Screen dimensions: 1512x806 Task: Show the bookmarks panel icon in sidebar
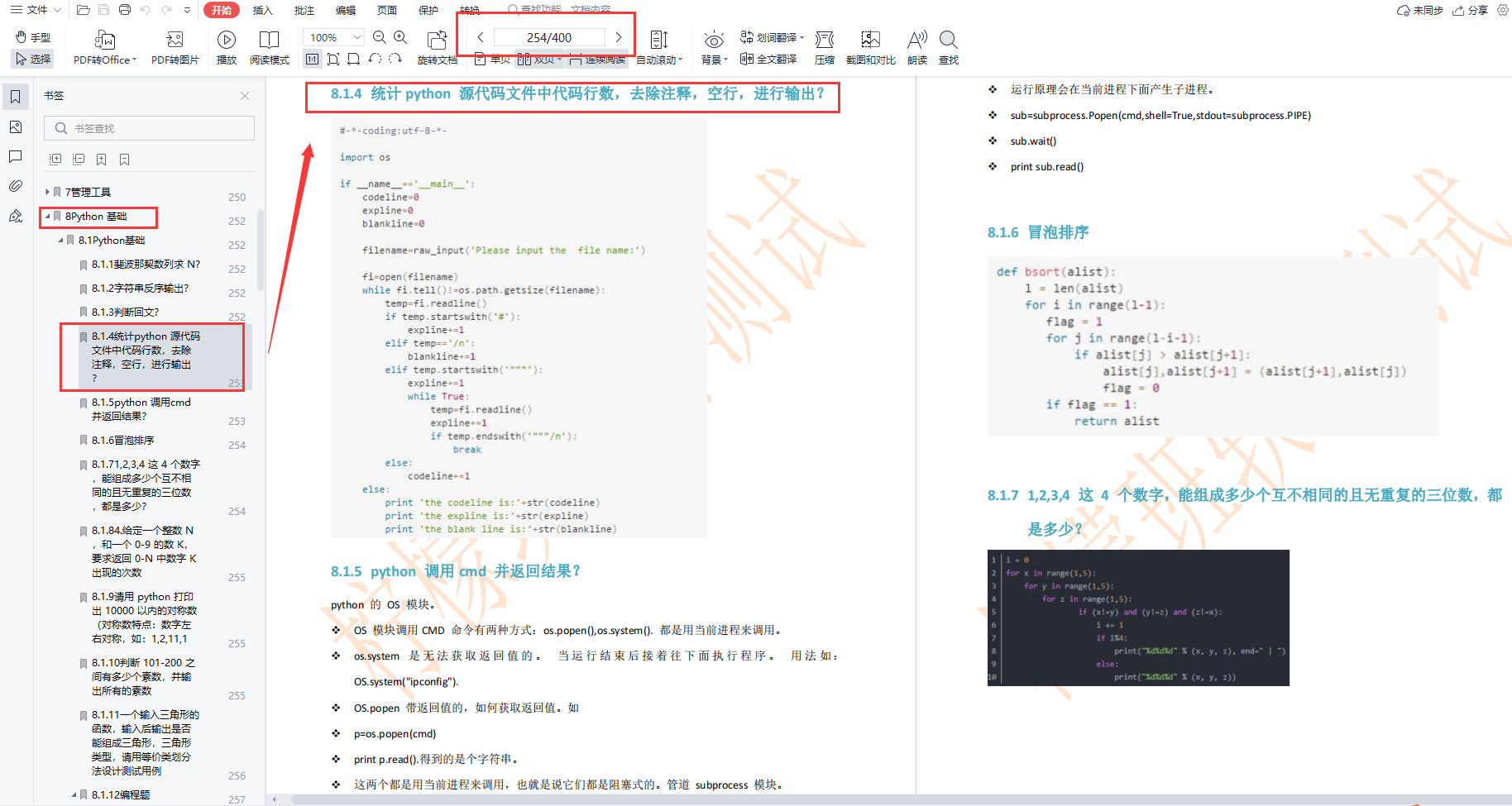coord(15,97)
